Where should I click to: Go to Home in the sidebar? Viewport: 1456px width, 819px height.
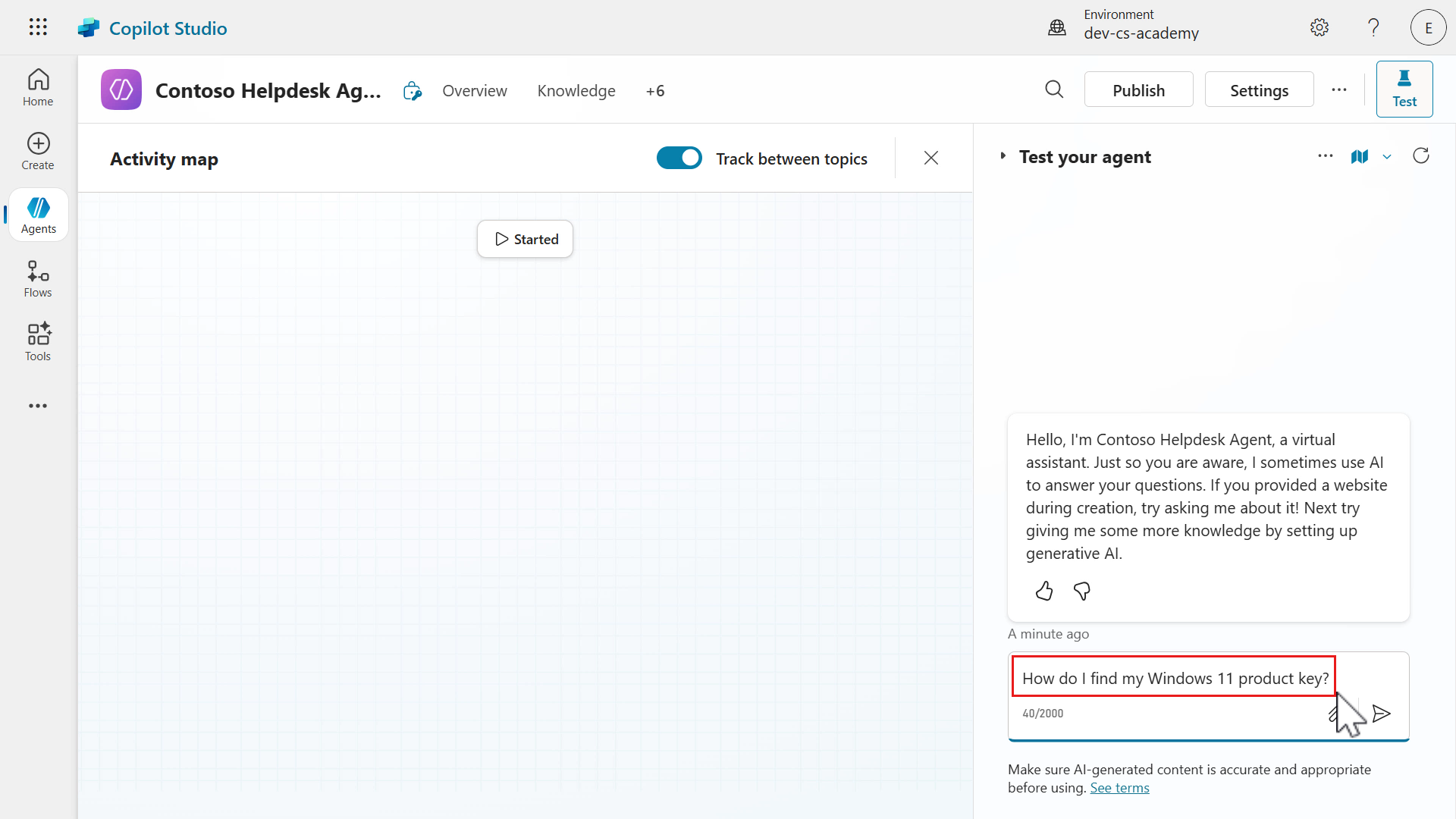pos(38,87)
